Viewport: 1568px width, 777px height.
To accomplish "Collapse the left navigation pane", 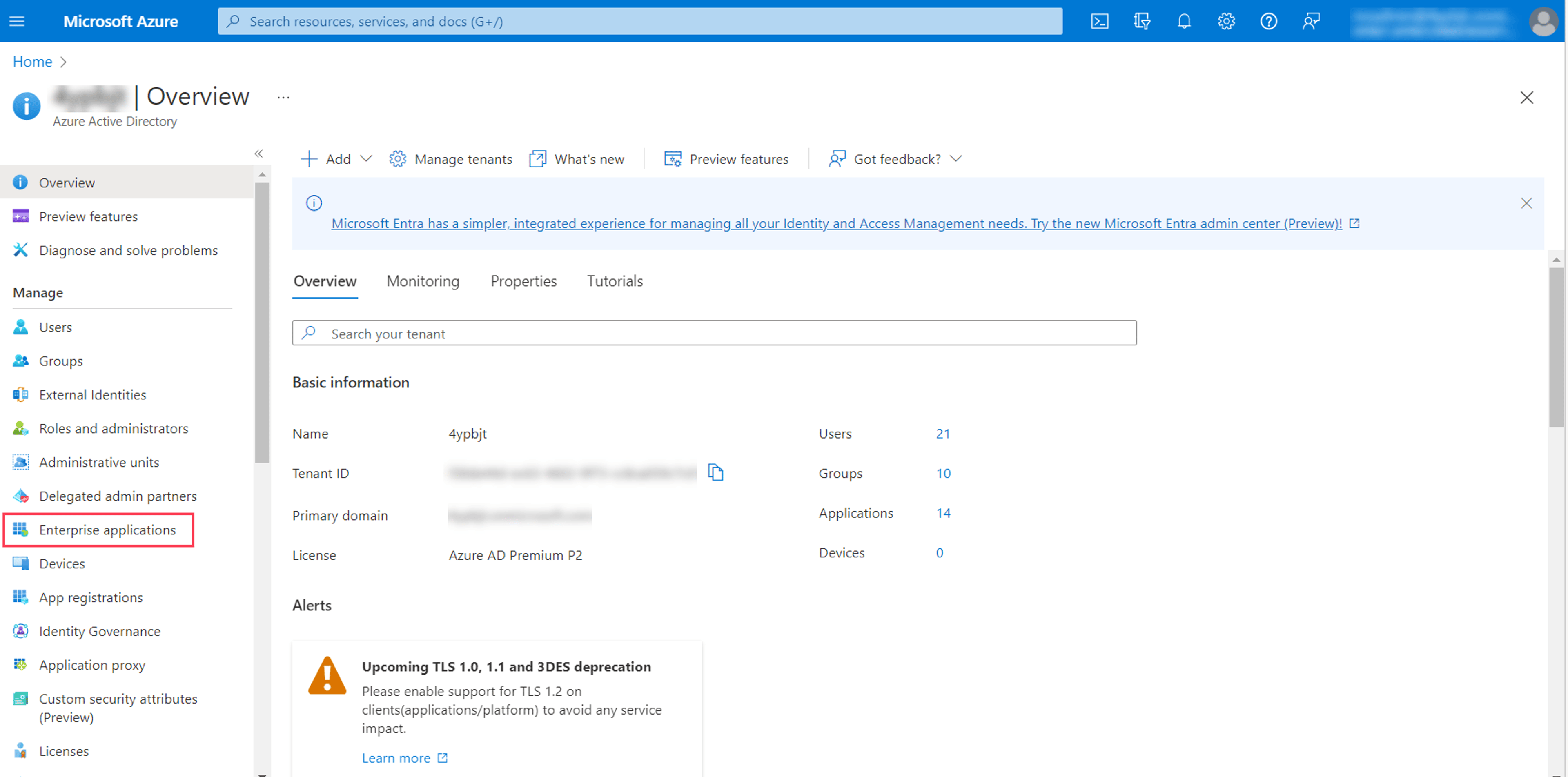I will coord(259,154).
